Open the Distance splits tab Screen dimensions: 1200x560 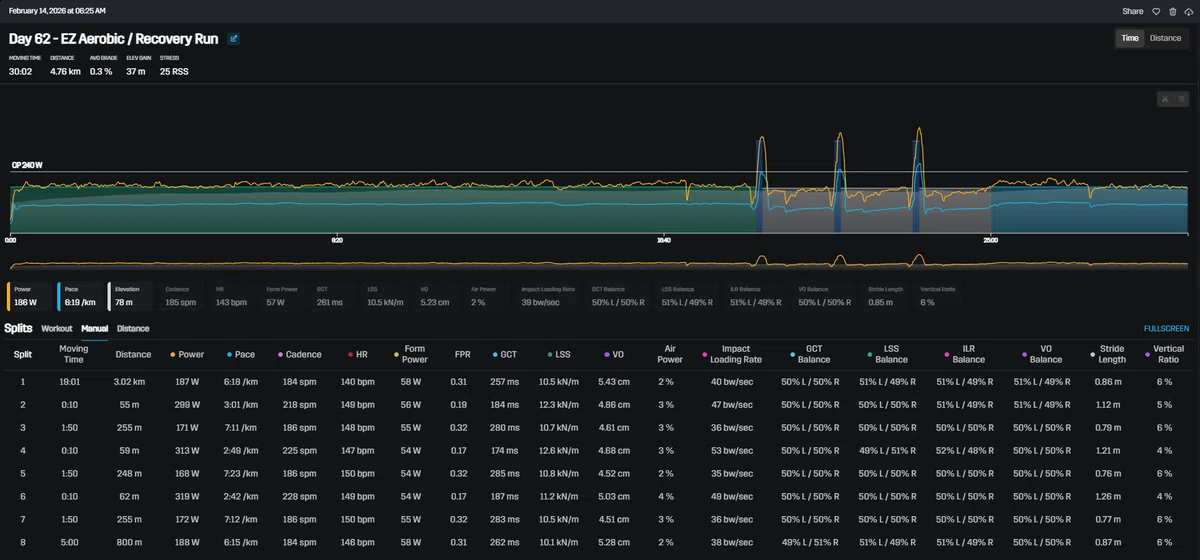point(133,328)
